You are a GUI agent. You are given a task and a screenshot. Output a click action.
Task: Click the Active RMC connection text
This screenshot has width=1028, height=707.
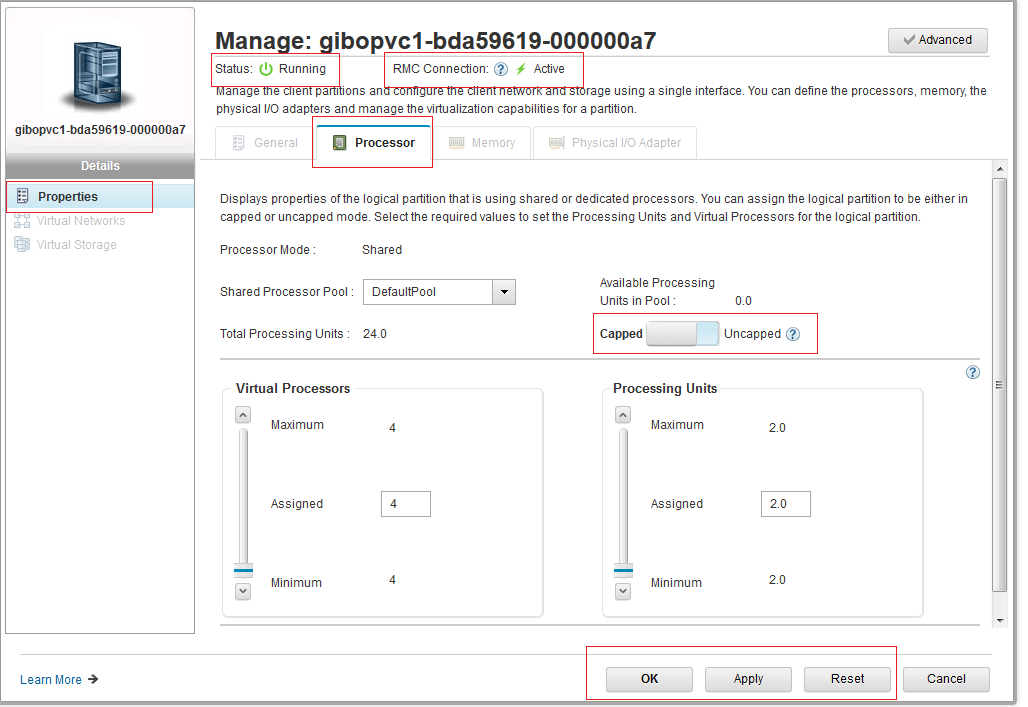[549, 69]
